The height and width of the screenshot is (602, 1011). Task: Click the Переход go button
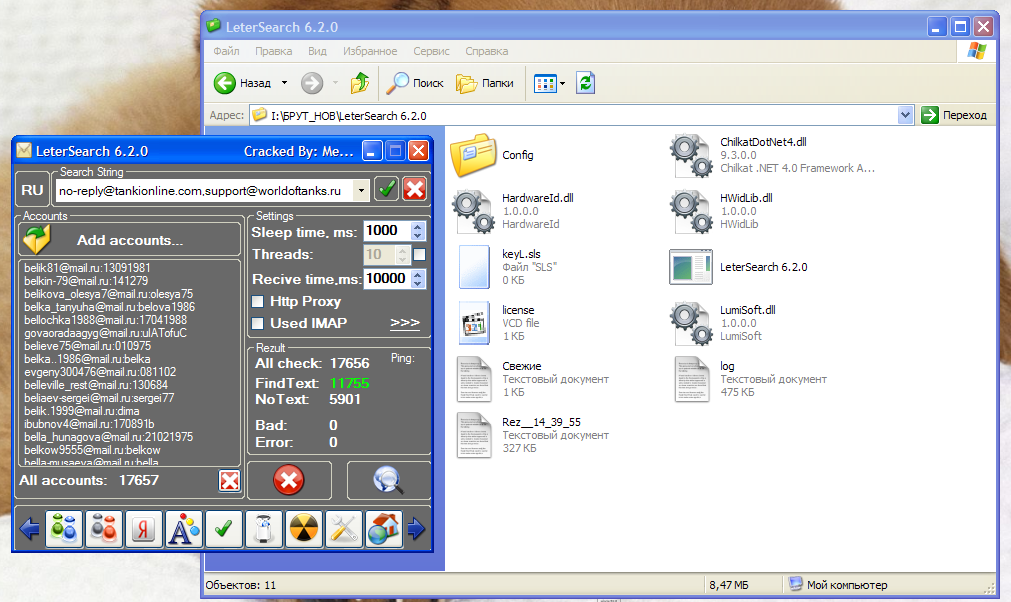[x=954, y=115]
